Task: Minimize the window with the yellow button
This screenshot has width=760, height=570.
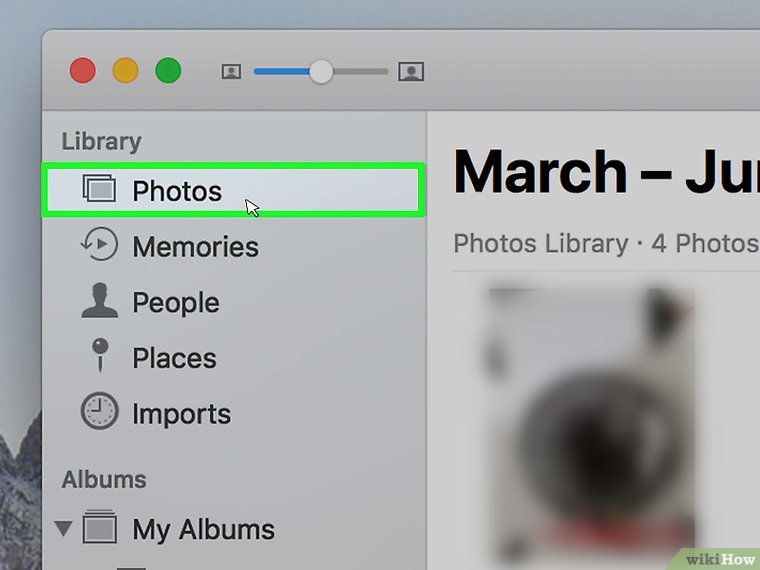Action: (x=125, y=71)
